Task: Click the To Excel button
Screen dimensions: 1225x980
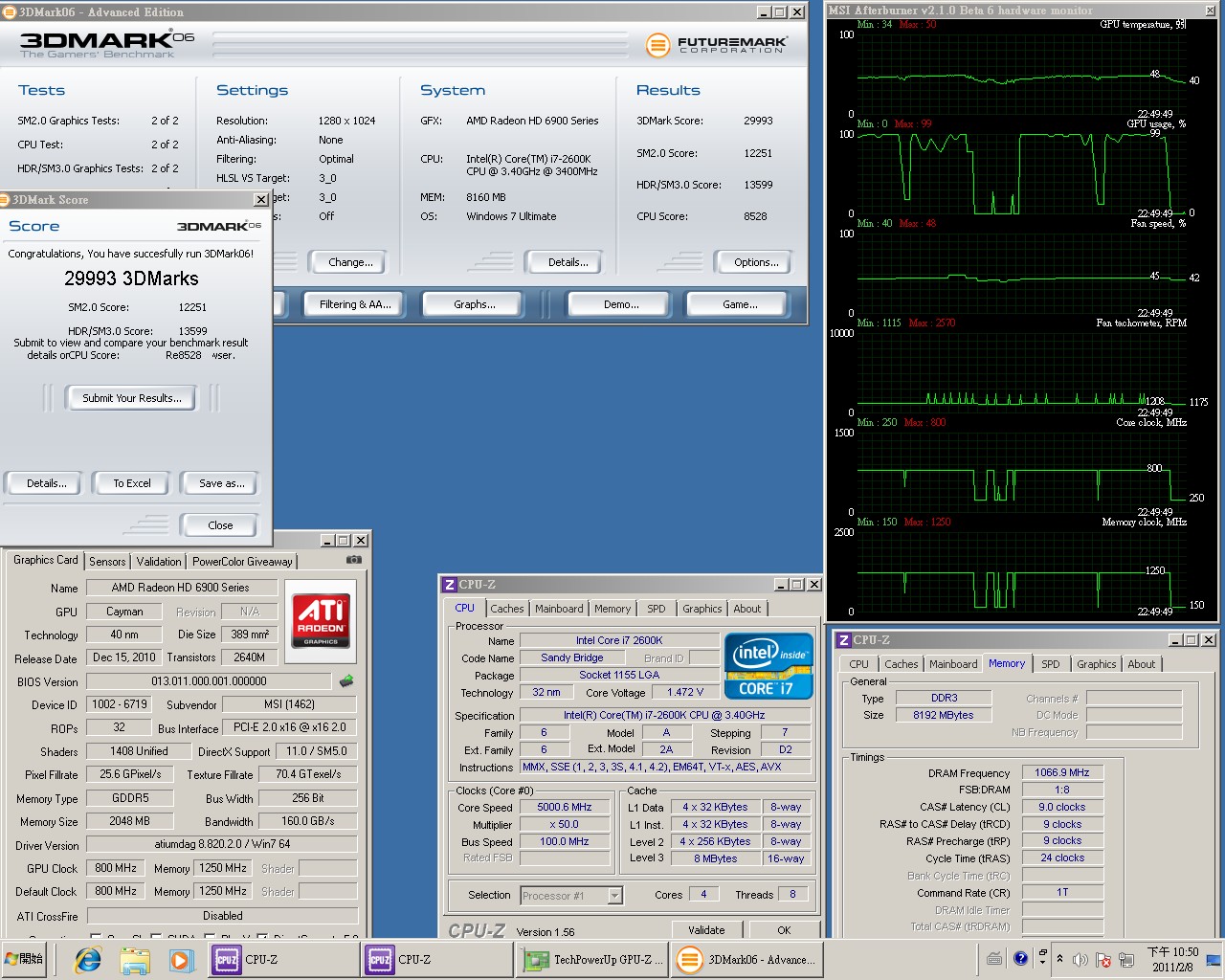Action: (131, 483)
